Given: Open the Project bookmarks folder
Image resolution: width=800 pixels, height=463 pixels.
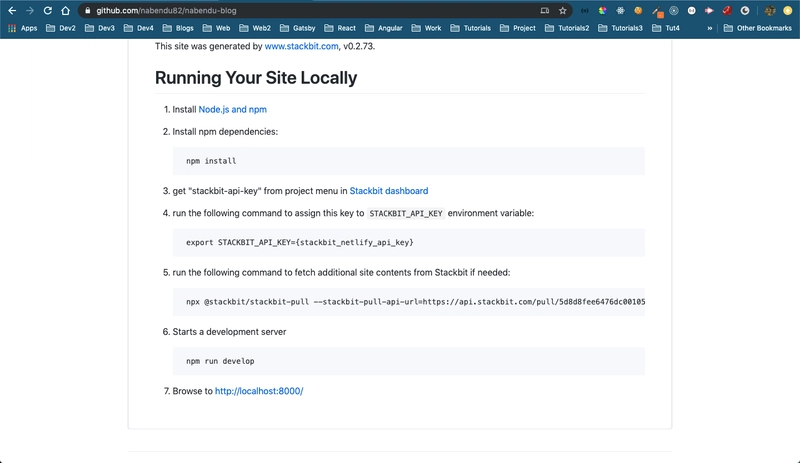Looking at the screenshot, I should click(x=518, y=28).
